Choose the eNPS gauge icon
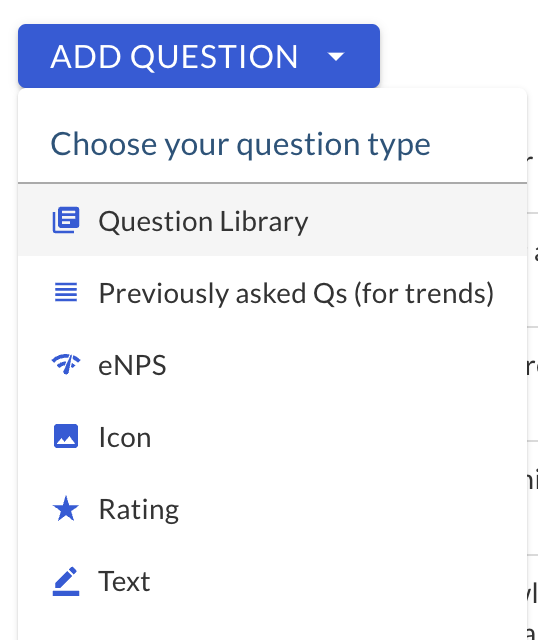 click(66, 364)
